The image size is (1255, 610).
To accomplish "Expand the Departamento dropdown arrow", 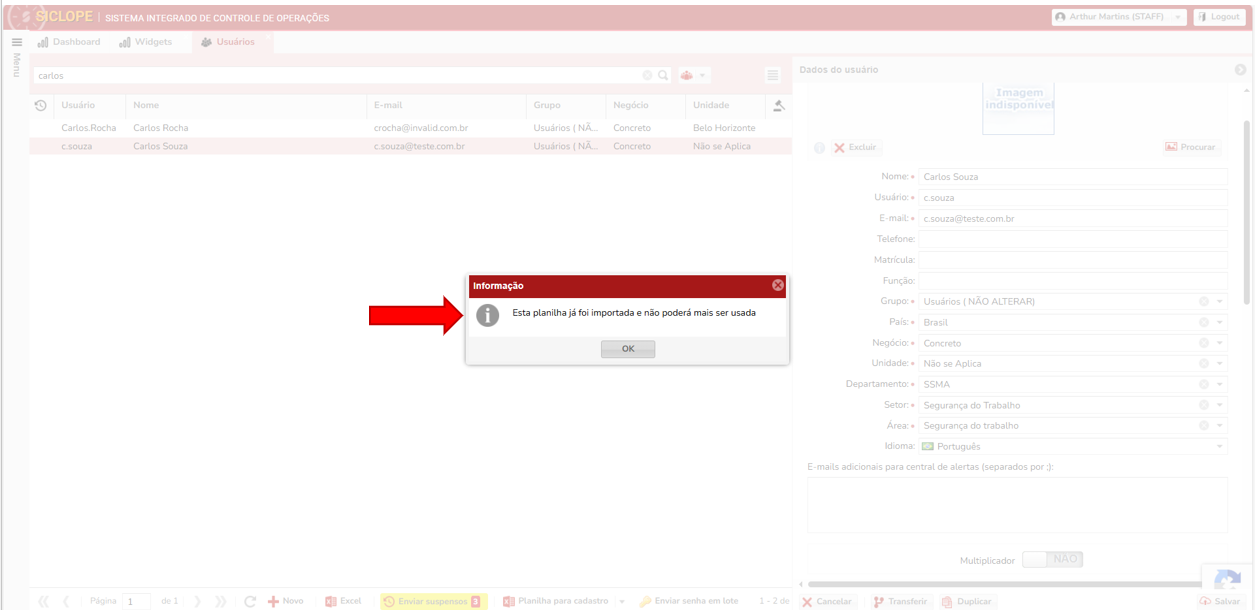I will pyautogui.click(x=1220, y=385).
